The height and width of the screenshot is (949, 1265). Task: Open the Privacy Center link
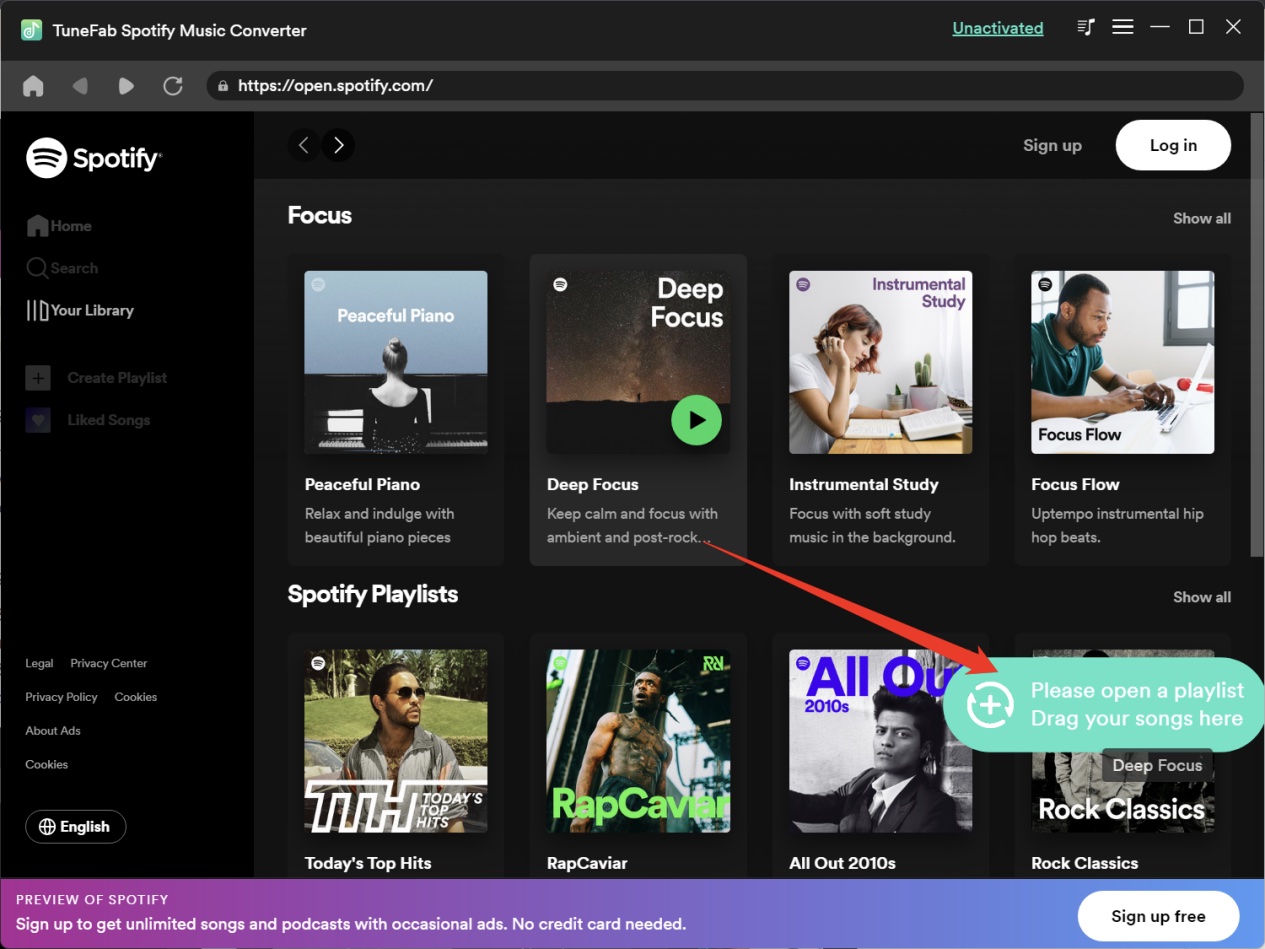[x=109, y=663]
